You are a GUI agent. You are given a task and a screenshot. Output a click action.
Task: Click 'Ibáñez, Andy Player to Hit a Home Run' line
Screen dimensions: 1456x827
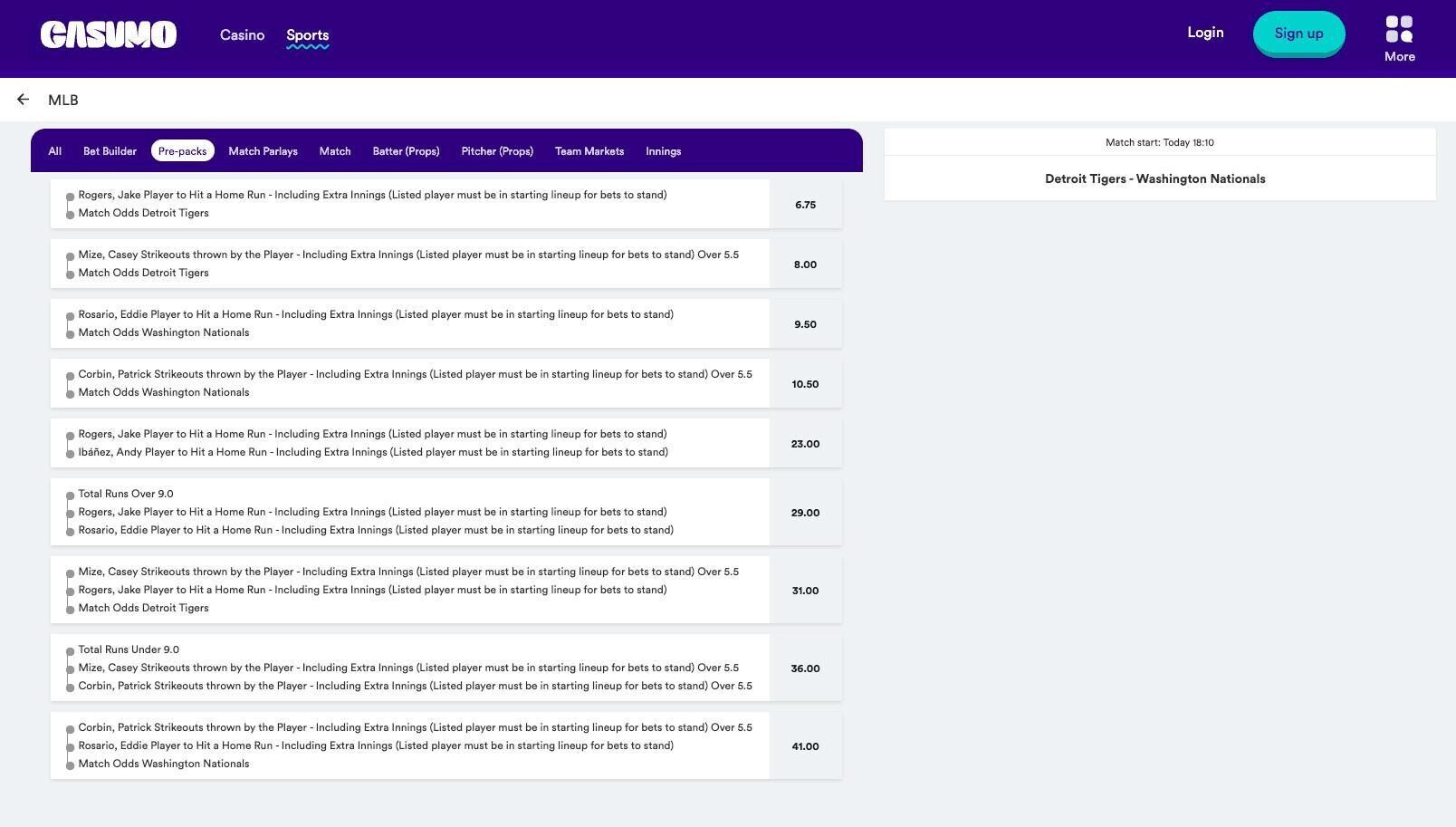[x=373, y=452]
